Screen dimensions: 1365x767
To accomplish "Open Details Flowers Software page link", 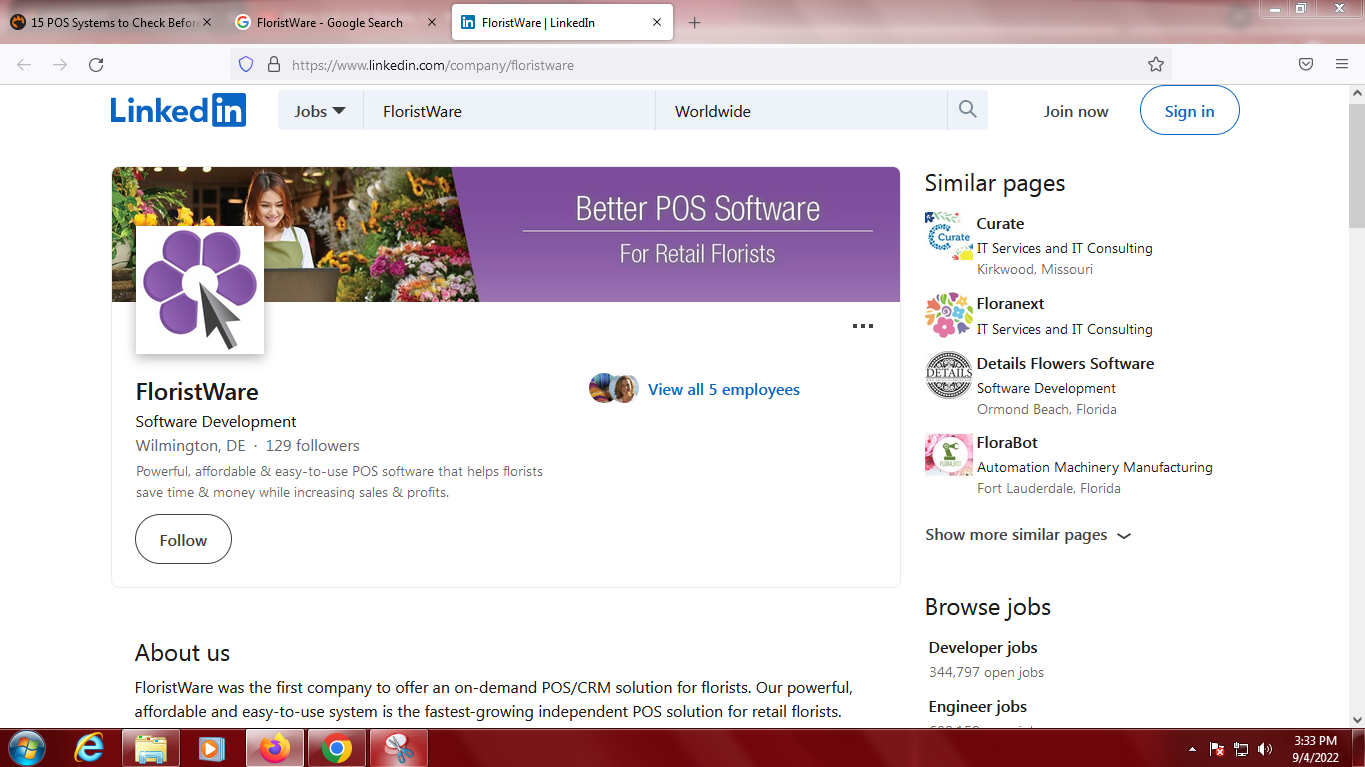I will (x=1065, y=363).
